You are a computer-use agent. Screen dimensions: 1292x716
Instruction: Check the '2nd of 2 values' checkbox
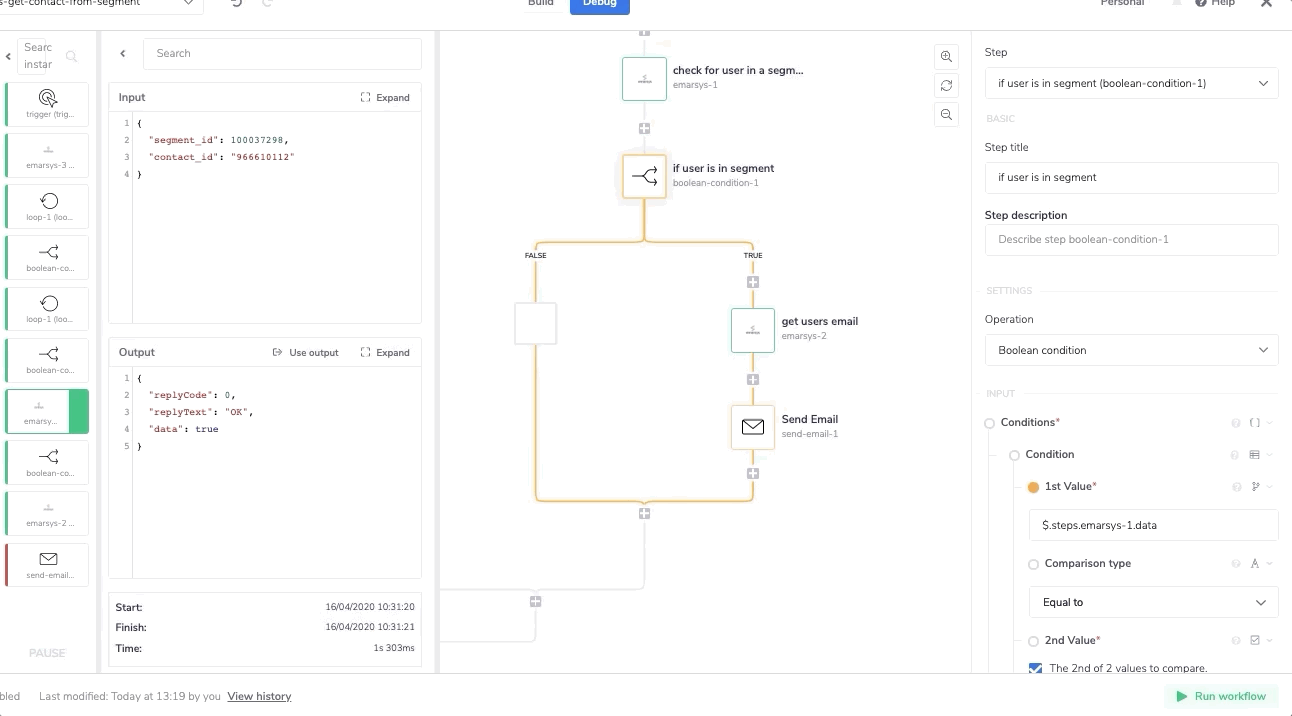tap(1036, 668)
